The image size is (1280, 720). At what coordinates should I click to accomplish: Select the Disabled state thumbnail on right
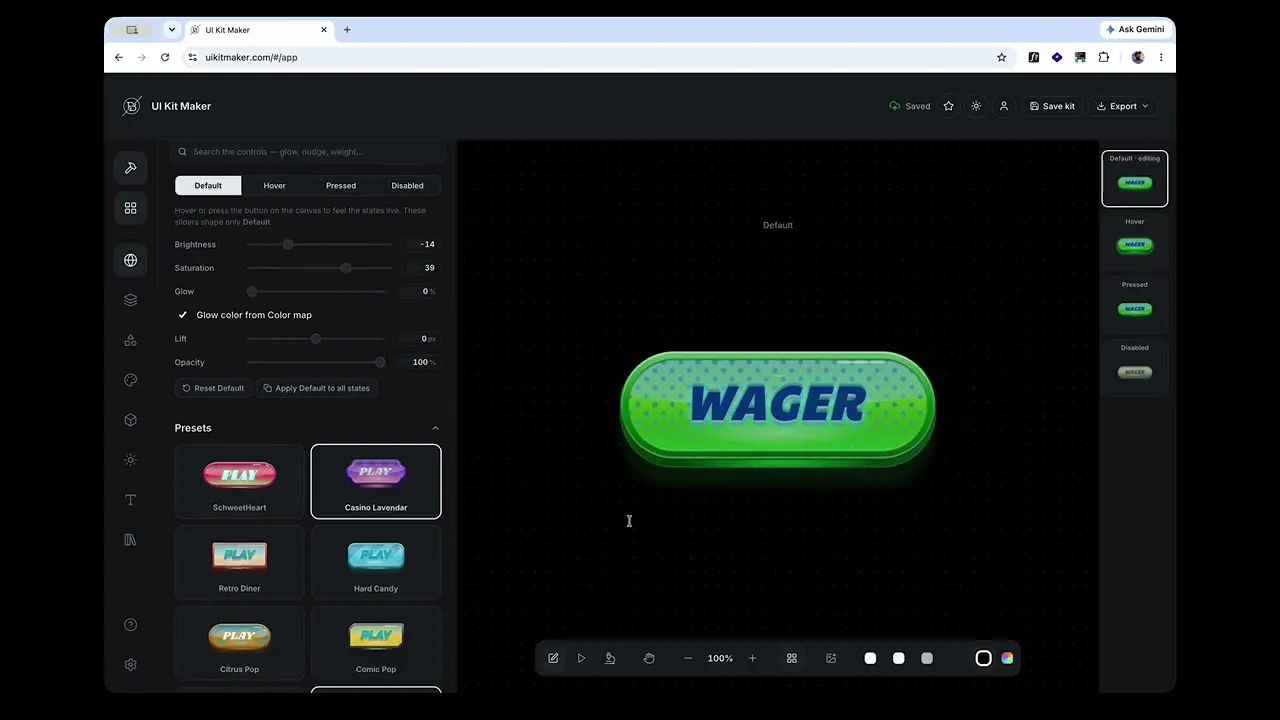pyautogui.click(x=1135, y=367)
